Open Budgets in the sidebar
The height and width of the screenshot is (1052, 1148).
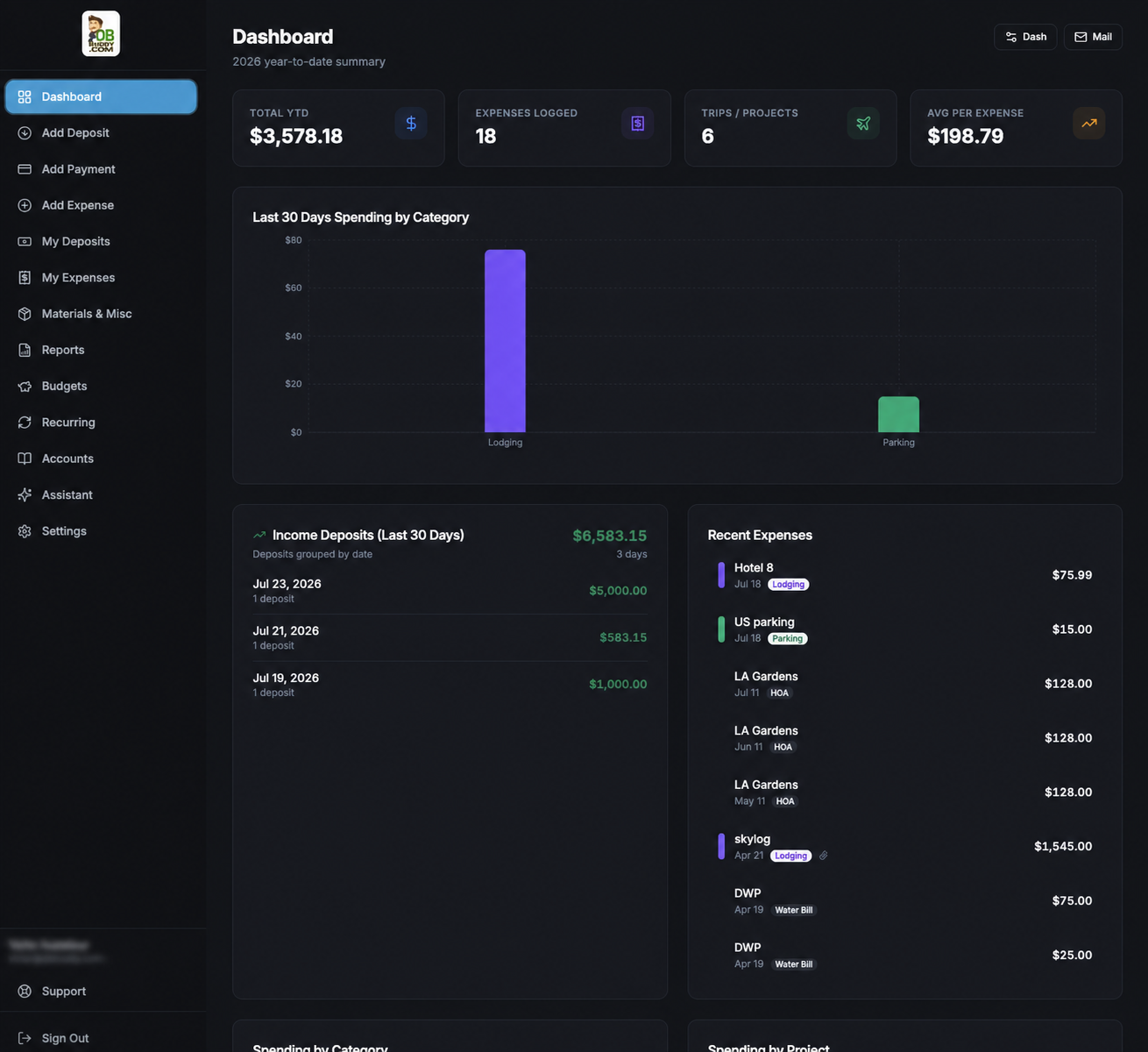(x=101, y=386)
